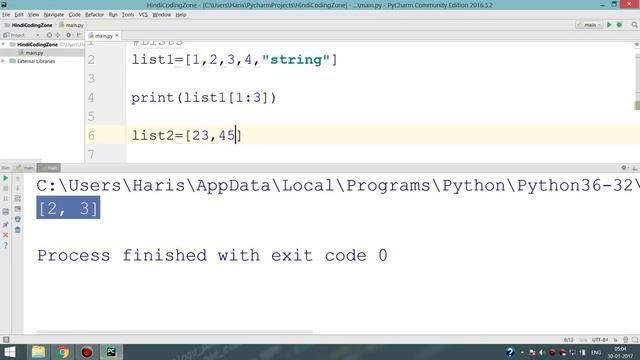
Task: Open the VCS menu
Action: coord(143,15)
